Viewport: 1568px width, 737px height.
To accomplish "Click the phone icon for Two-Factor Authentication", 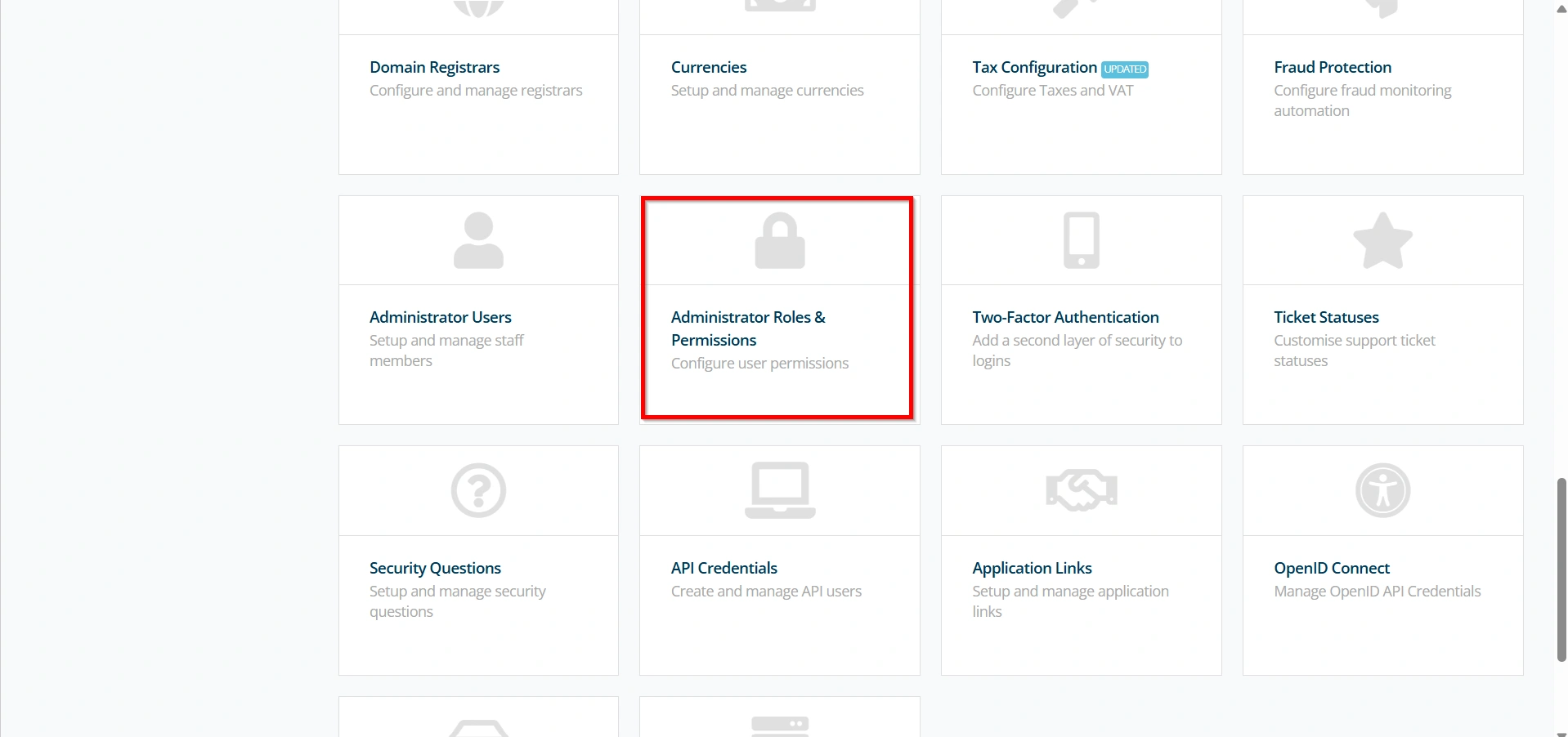I will [1081, 240].
